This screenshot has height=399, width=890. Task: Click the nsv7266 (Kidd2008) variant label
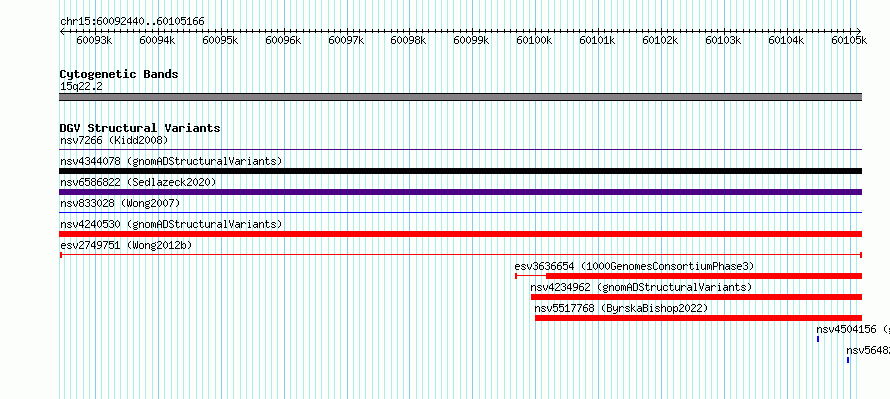[114, 140]
